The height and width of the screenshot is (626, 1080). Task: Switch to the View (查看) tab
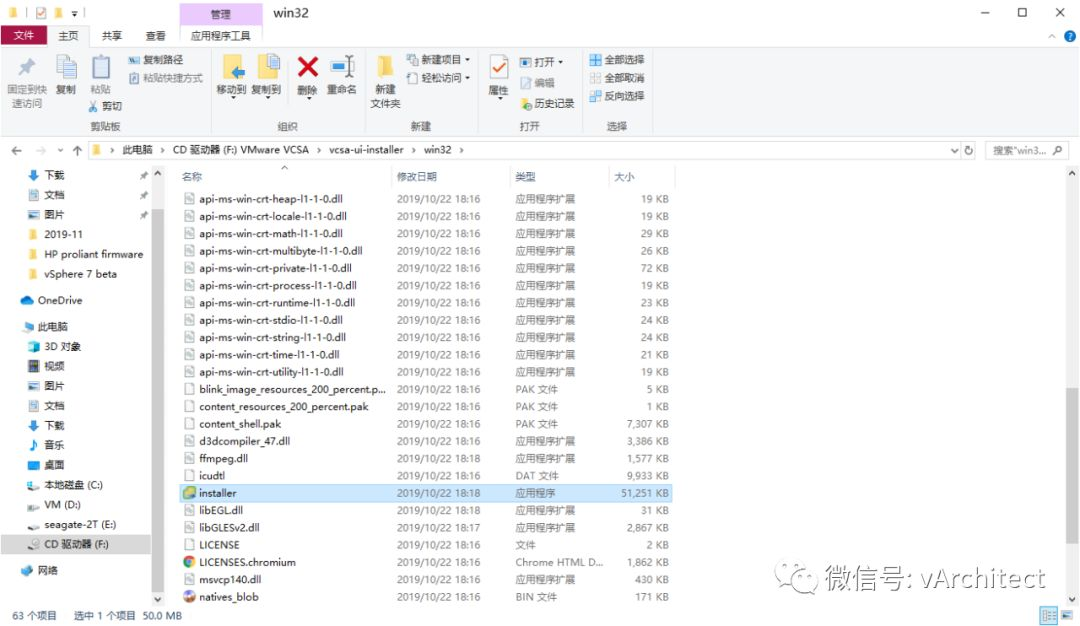156,36
